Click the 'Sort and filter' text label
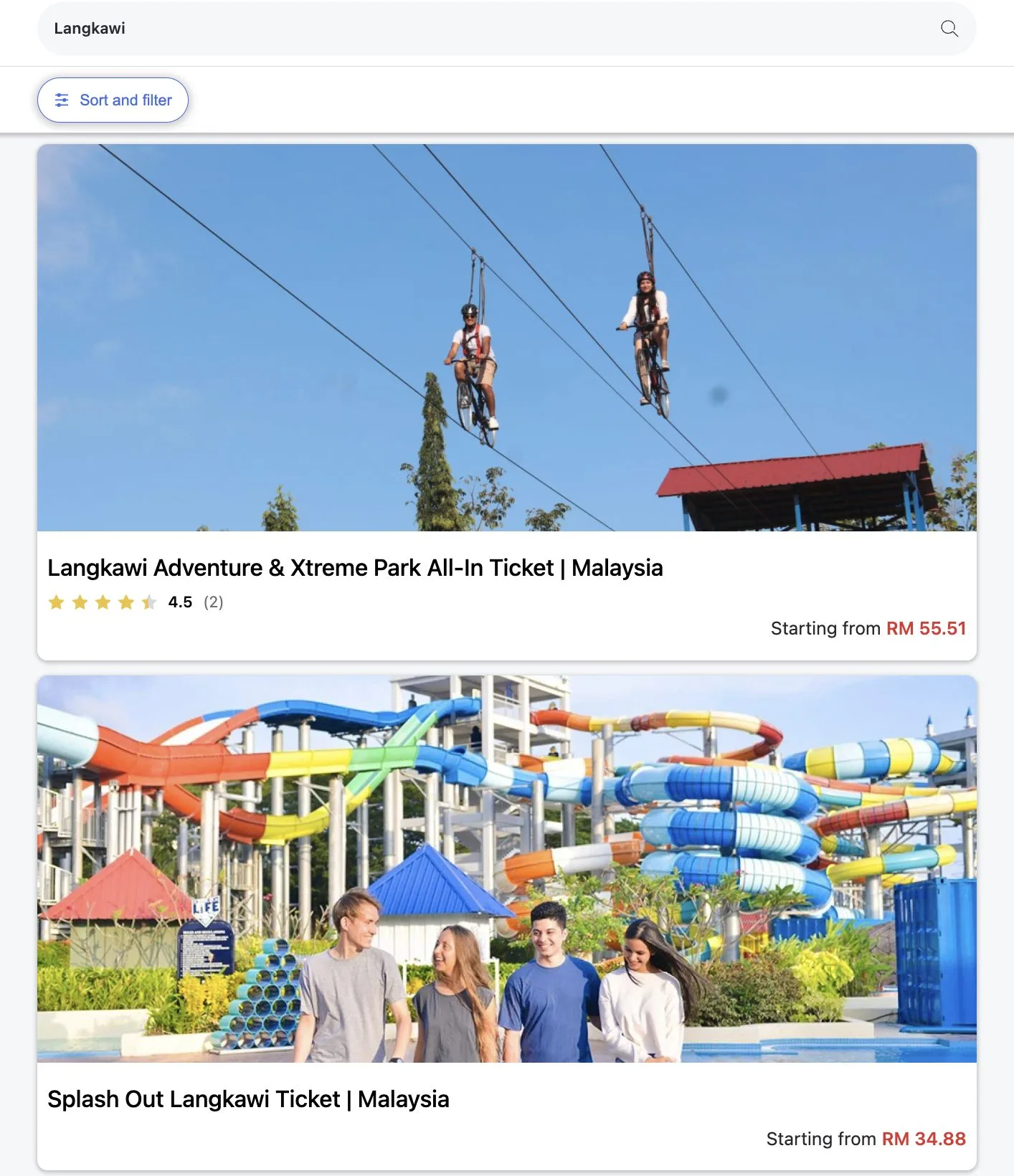Image resolution: width=1014 pixels, height=1176 pixels. click(125, 100)
